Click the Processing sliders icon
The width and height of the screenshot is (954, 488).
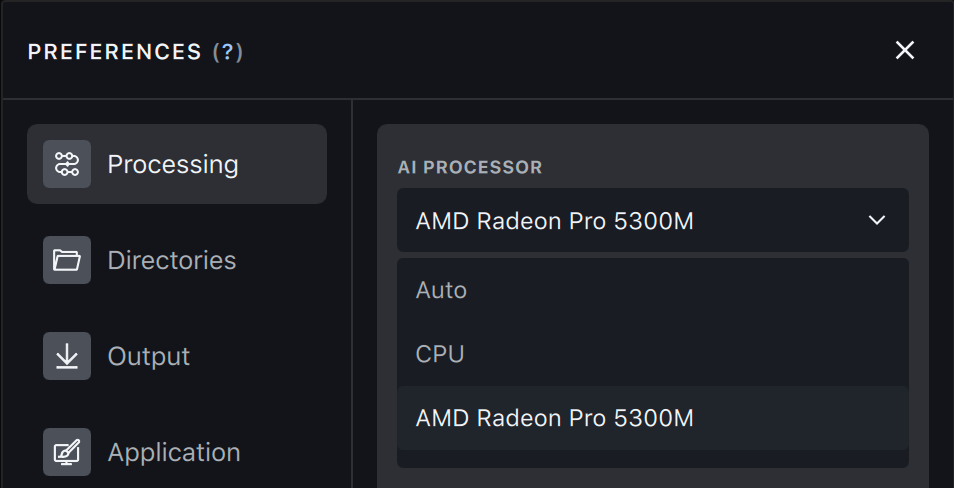click(67, 164)
